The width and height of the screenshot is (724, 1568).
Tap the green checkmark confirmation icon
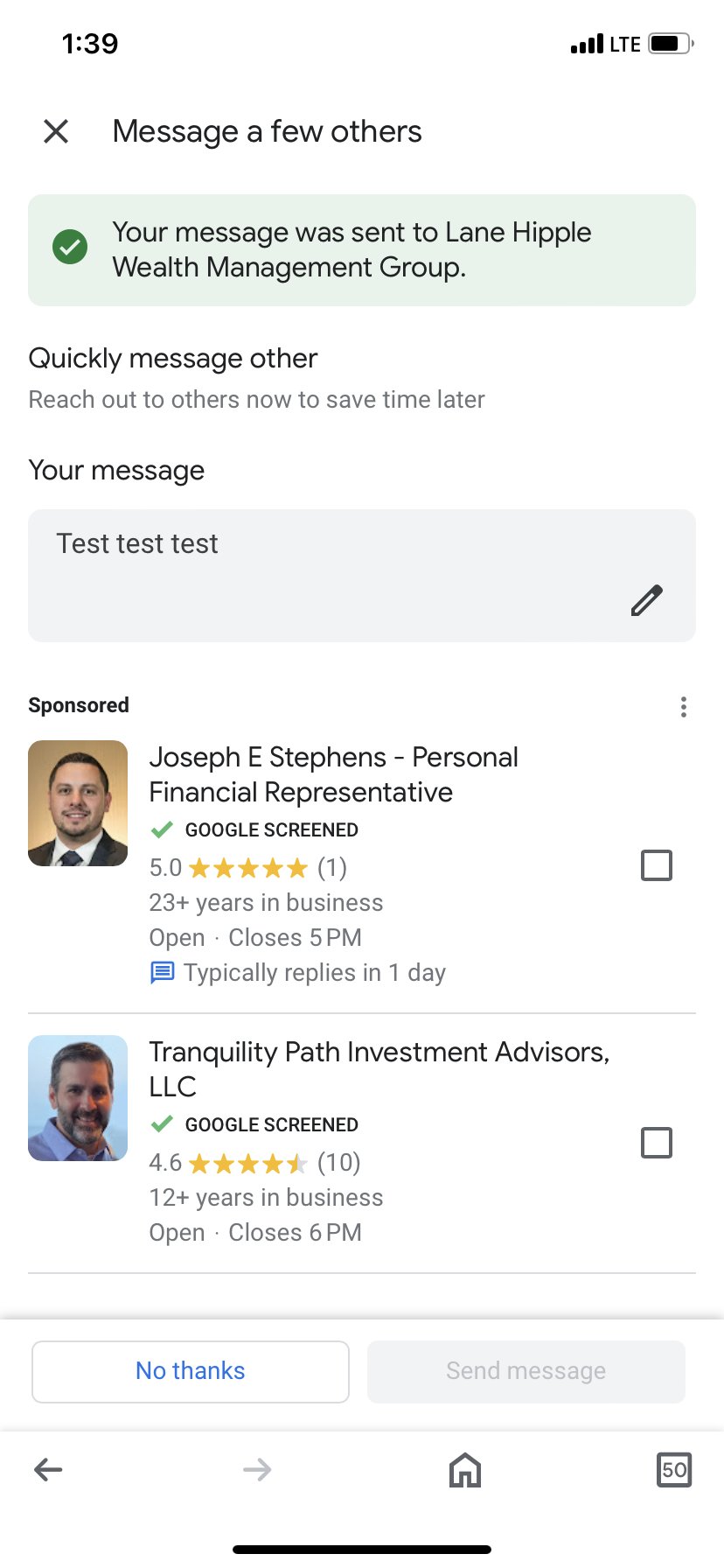(x=70, y=248)
